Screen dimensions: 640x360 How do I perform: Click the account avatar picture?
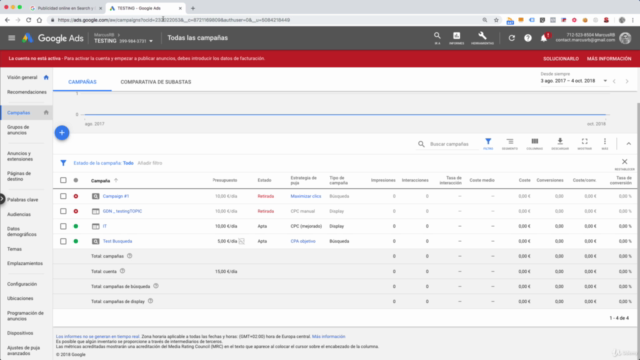point(625,38)
